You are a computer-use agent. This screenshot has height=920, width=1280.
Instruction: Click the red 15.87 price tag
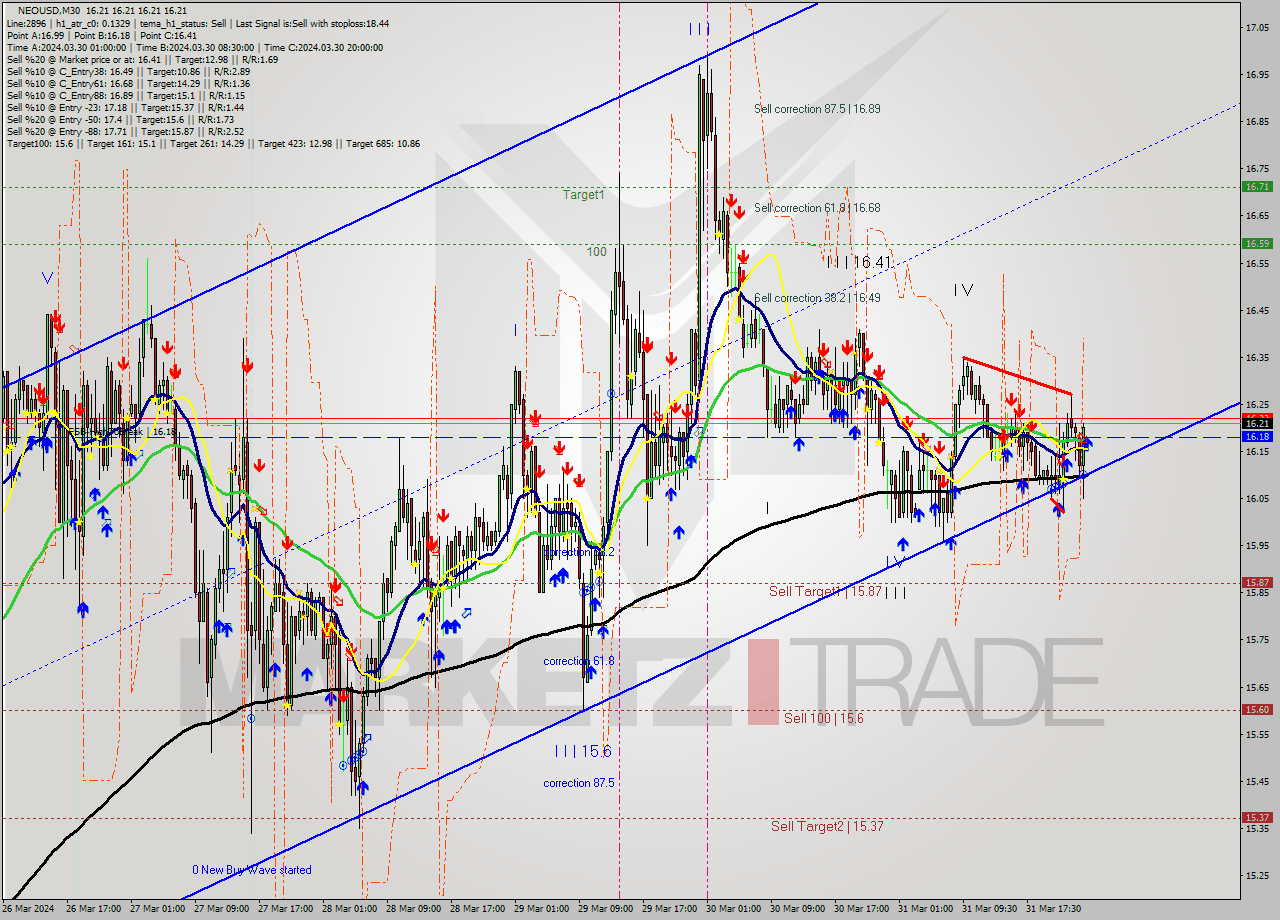1257,582
